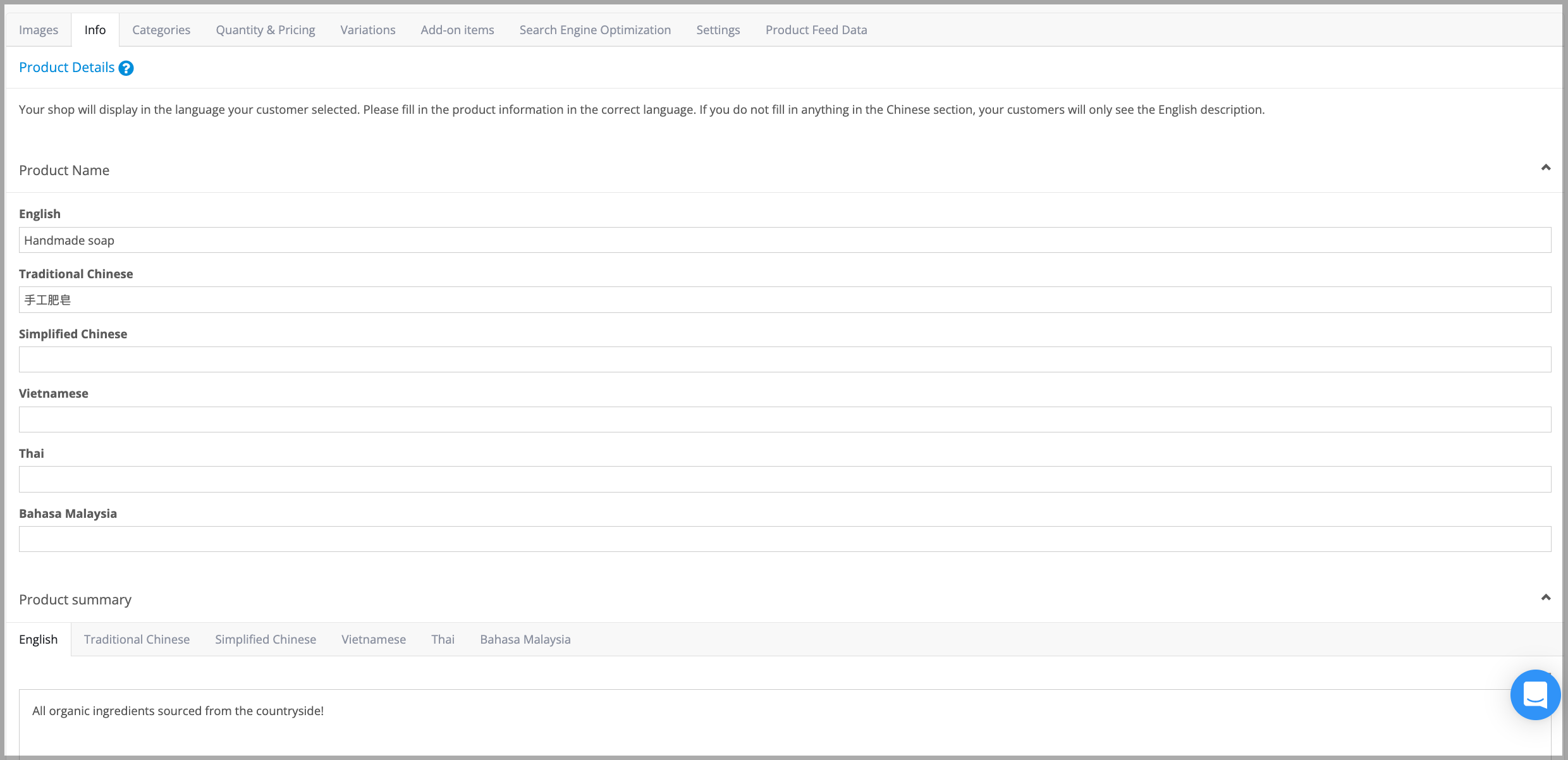Switch summary to Bahasa Malaysia tab

point(525,639)
